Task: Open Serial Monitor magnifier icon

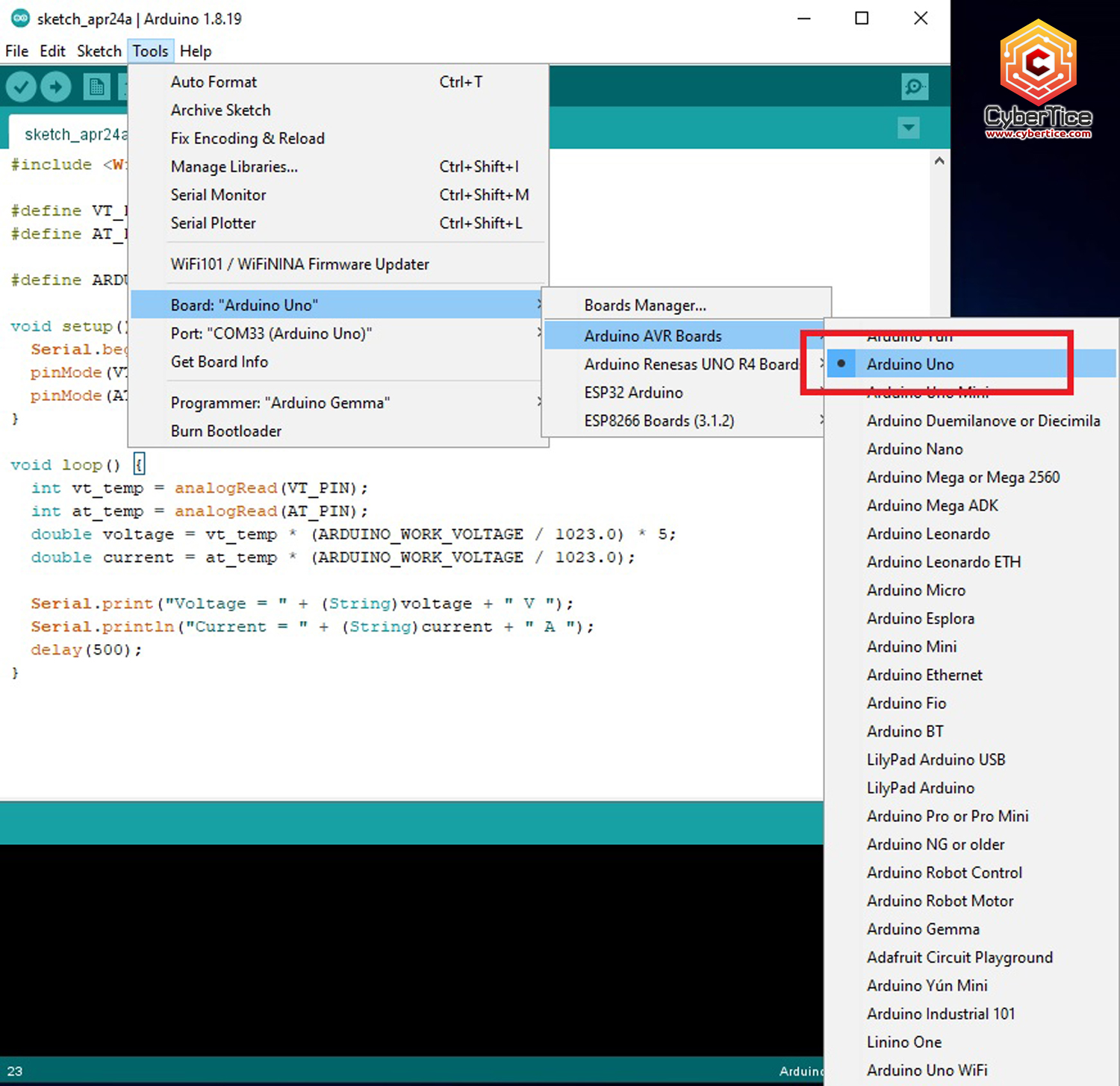Action: 915,87
